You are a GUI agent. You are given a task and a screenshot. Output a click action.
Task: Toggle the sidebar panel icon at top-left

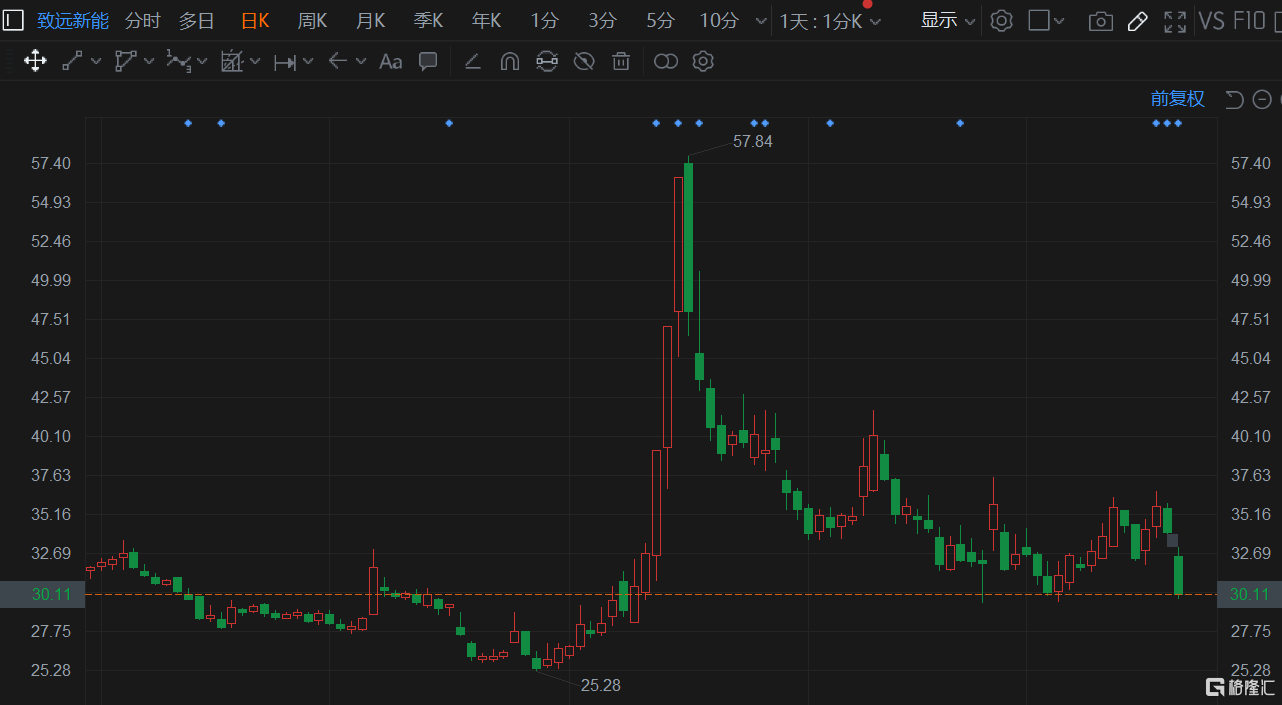point(13,20)
